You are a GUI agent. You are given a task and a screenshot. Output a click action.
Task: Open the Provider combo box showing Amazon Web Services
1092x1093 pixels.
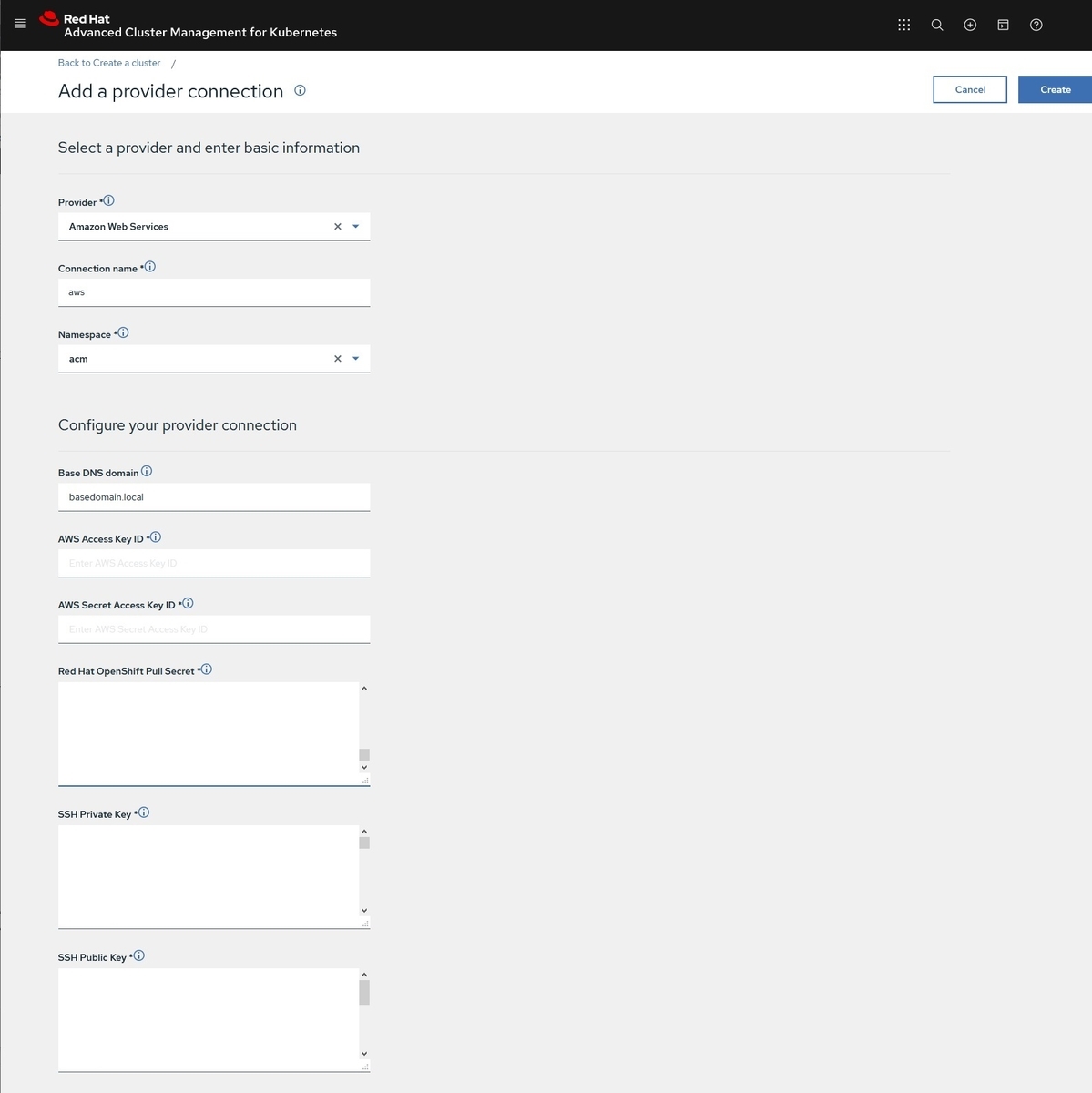214,227
